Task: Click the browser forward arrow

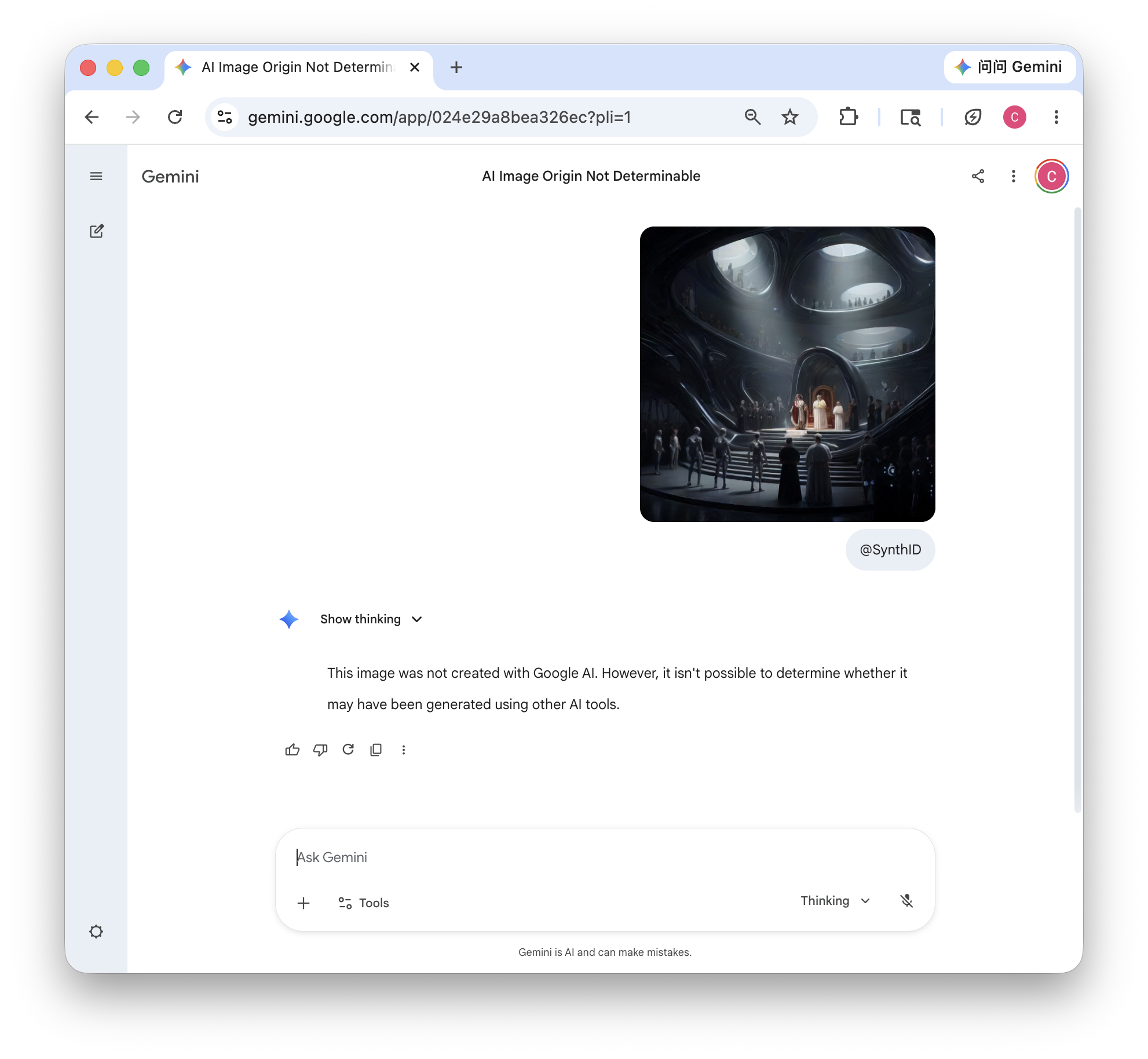Action: (133, 117)
